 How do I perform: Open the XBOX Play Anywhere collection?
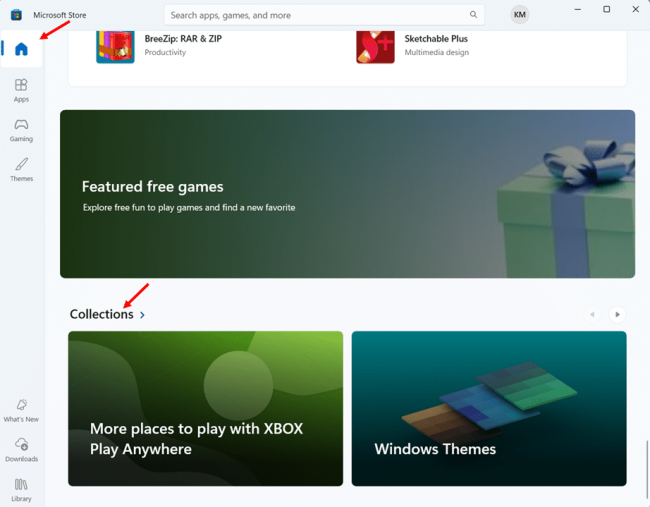(206, 408)
